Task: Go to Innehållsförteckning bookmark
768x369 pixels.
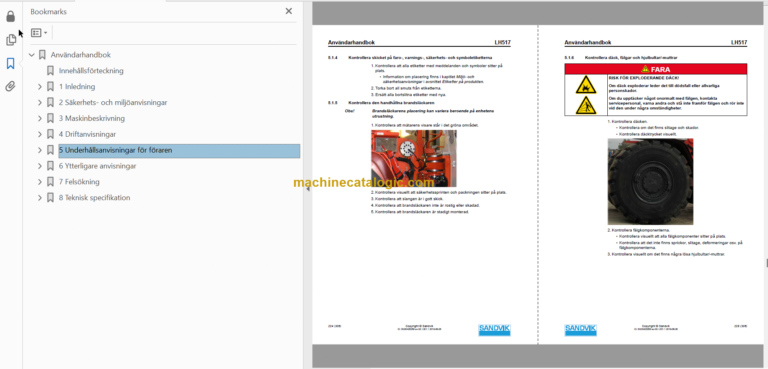Action: click(91, 71)
